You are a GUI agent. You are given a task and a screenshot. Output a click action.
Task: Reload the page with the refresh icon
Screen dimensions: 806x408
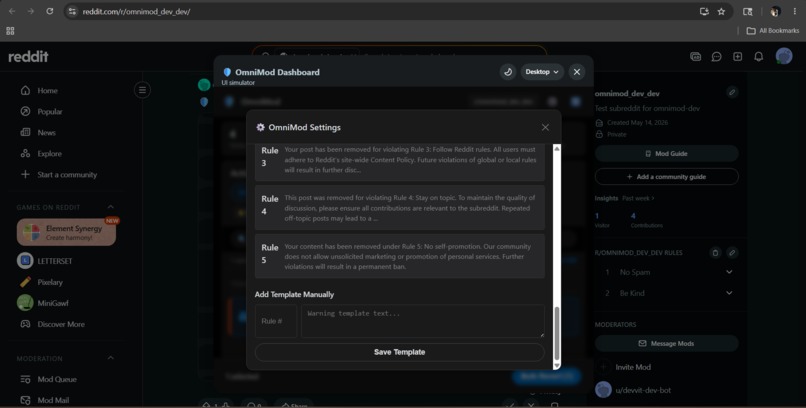point(50,11)
